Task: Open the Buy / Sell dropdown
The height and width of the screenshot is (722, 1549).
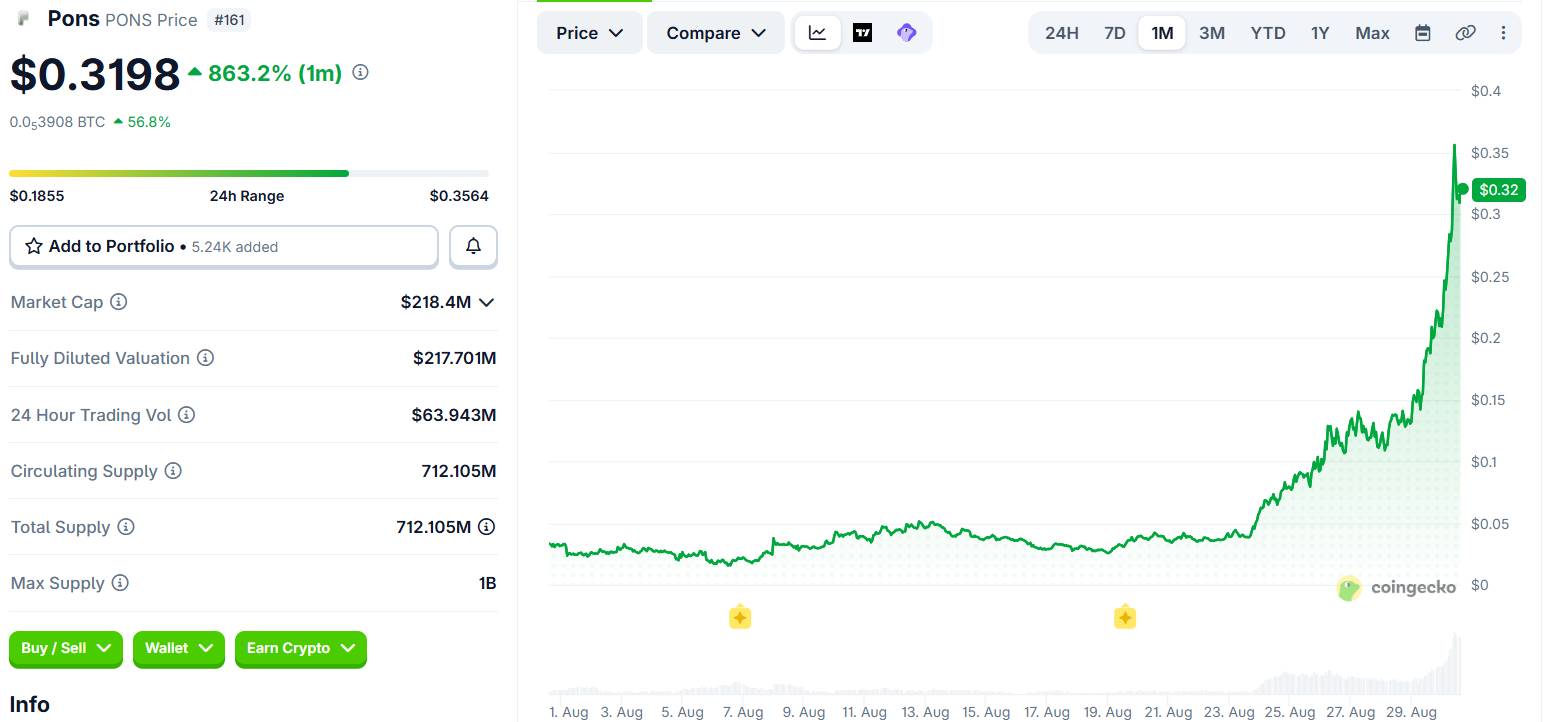Action: (66, 648)
